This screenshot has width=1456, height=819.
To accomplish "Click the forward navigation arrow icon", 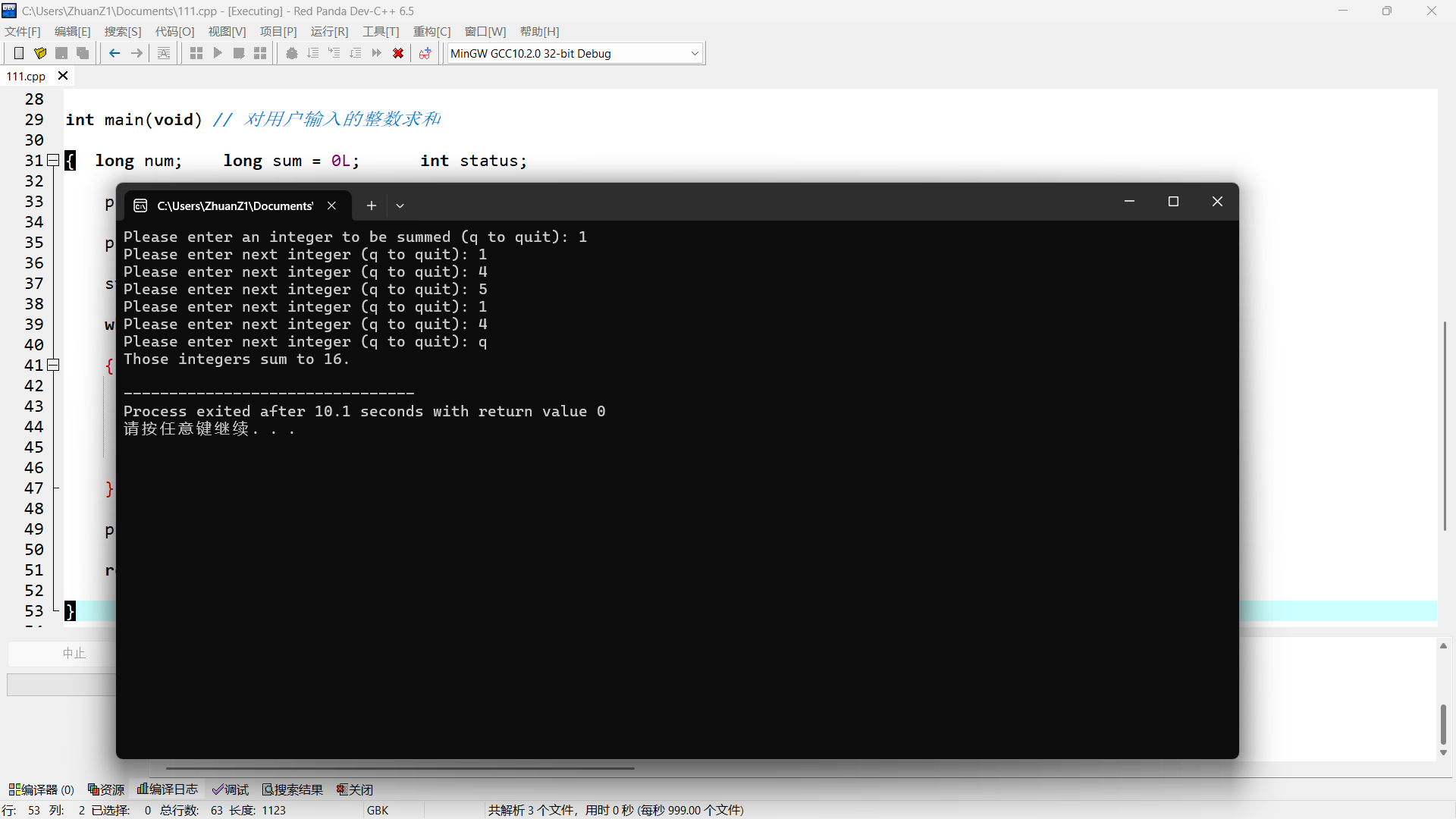I will (x=136, y=53).
